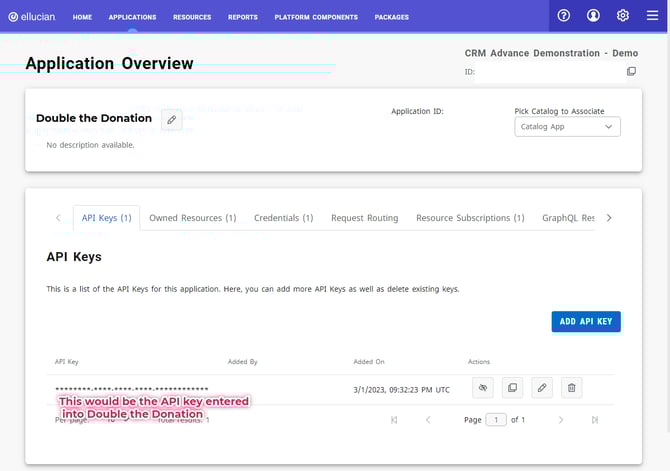Open the Request Routing tab
670x471 pixels.
pyautogui.click(x=364, y=218)
